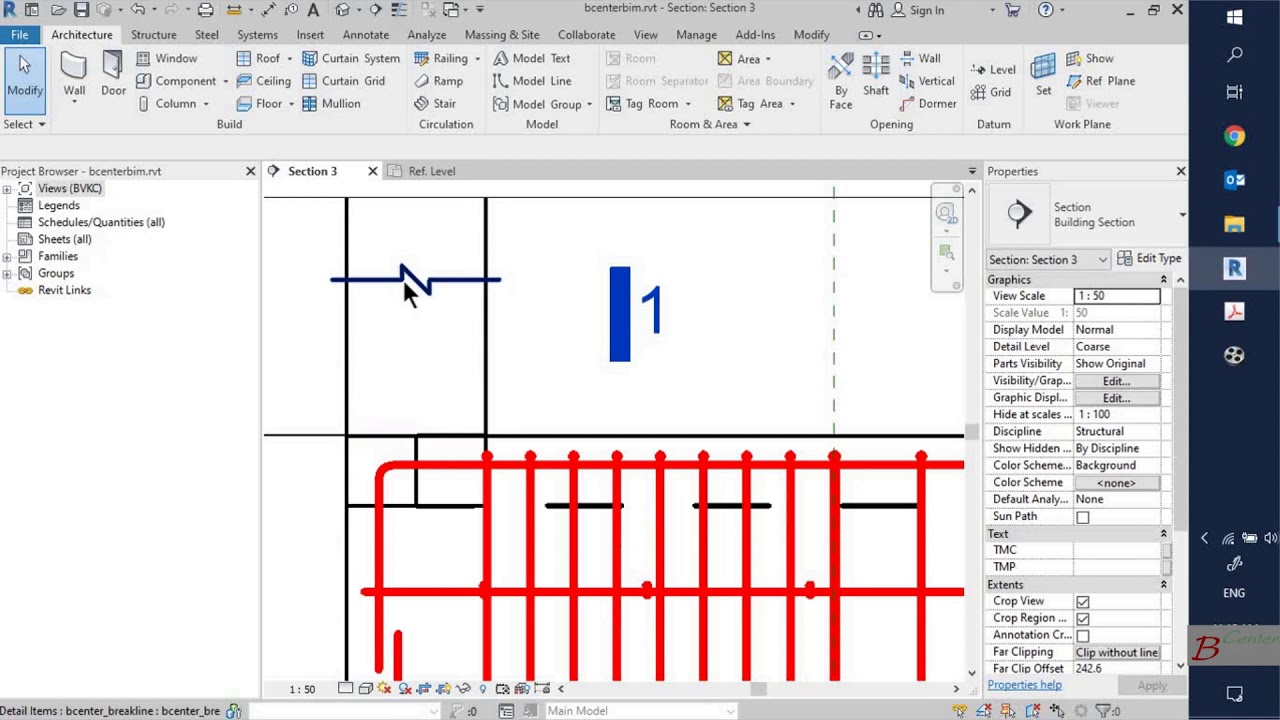Expand the Floor tool dropdown
This screenshot has height=720, width=1280.
291,104
